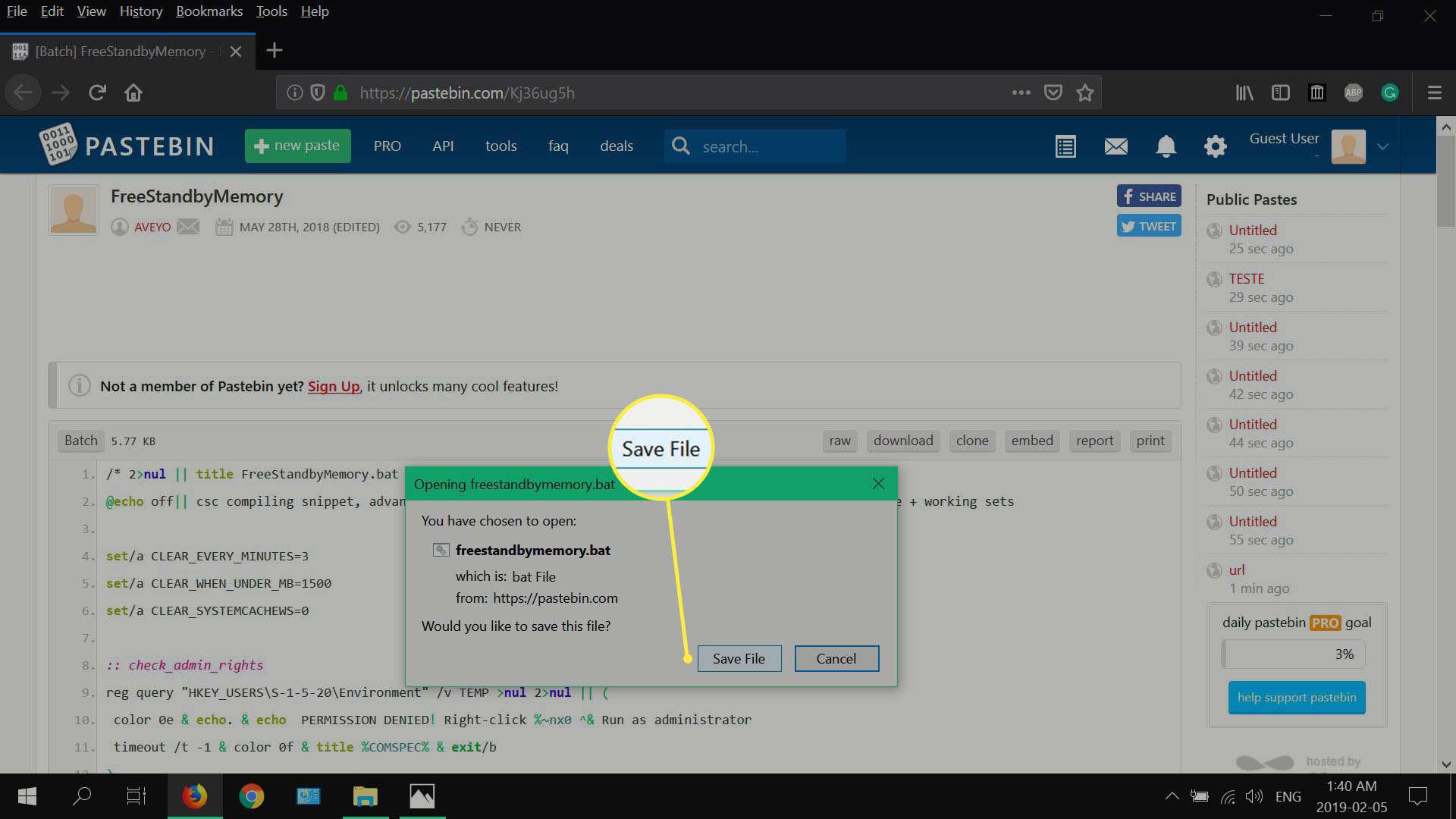Open Task View on the taskbar
Image resolution: width=1456 pixels, height=819 pixels.
136,796
